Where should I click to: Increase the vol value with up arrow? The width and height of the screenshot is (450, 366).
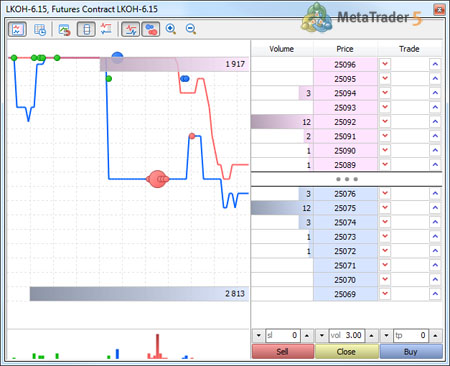[x=371, y=335]
